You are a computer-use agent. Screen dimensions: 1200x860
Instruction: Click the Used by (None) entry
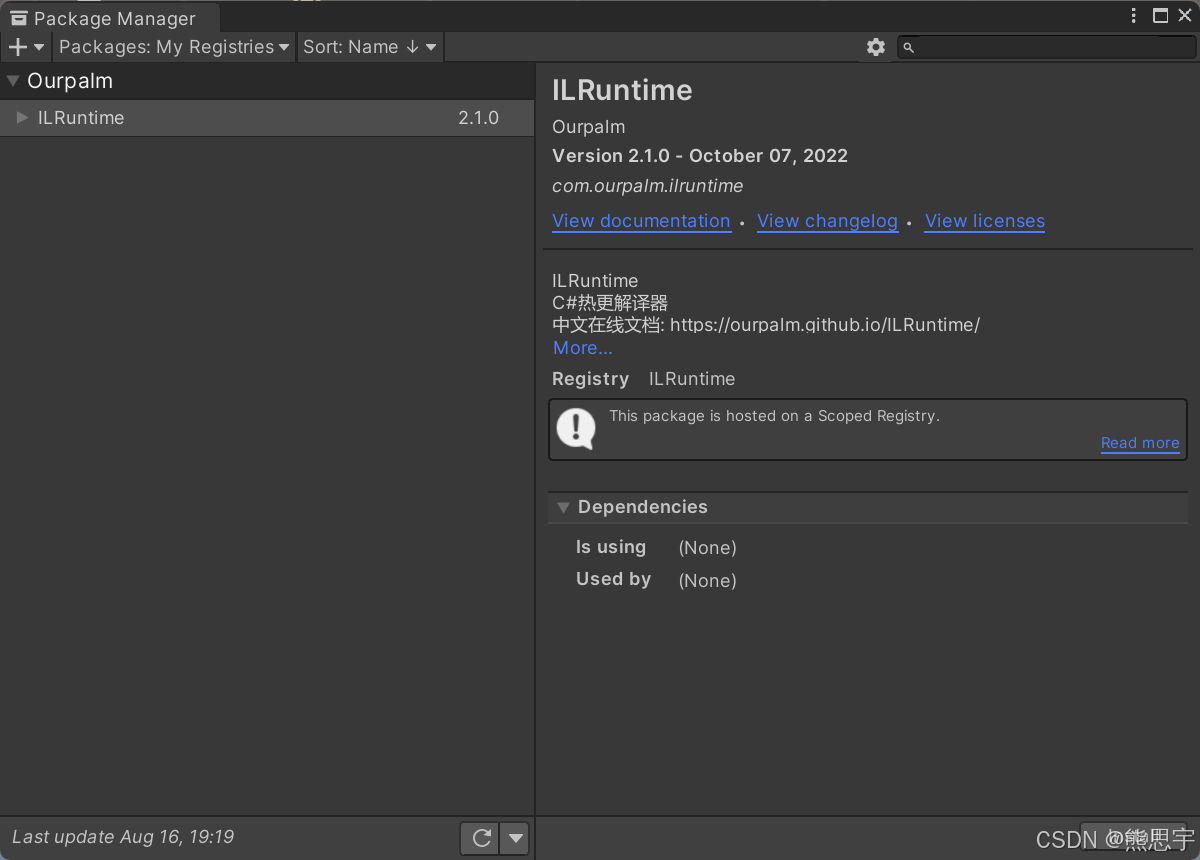(656, 580)
